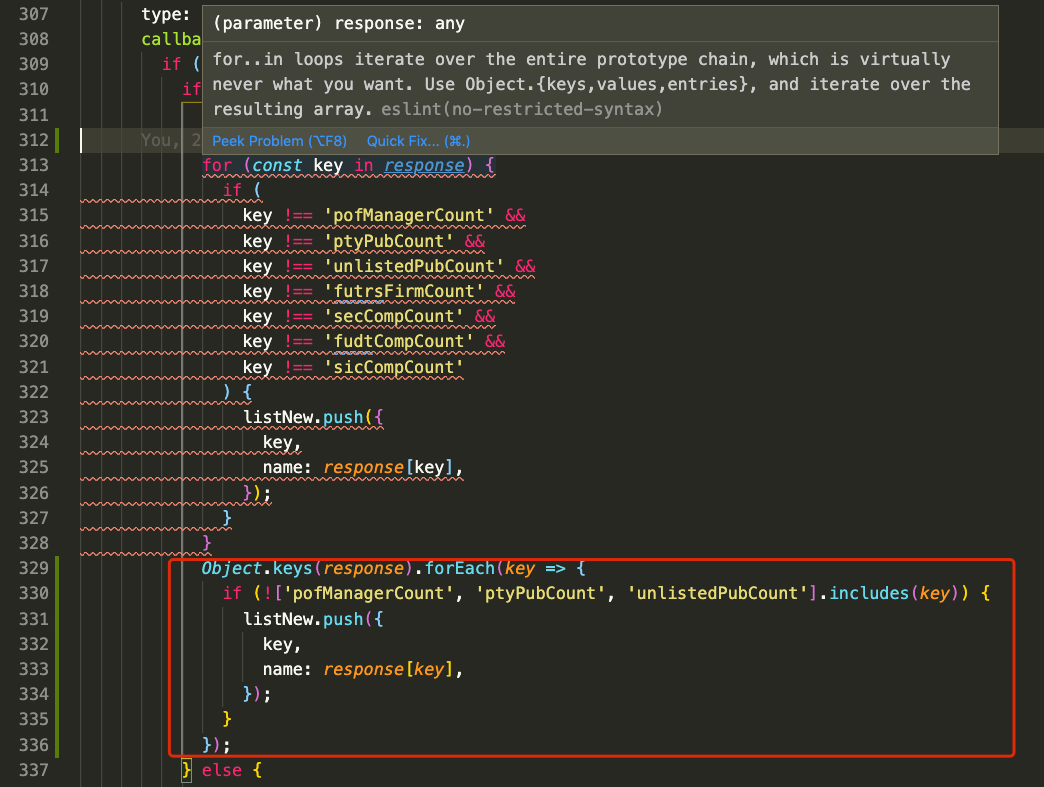This screenshot has width=1044, height=787.
Task: Click 'secCompCount' string on line 319
Action: (x=394, y=316)
